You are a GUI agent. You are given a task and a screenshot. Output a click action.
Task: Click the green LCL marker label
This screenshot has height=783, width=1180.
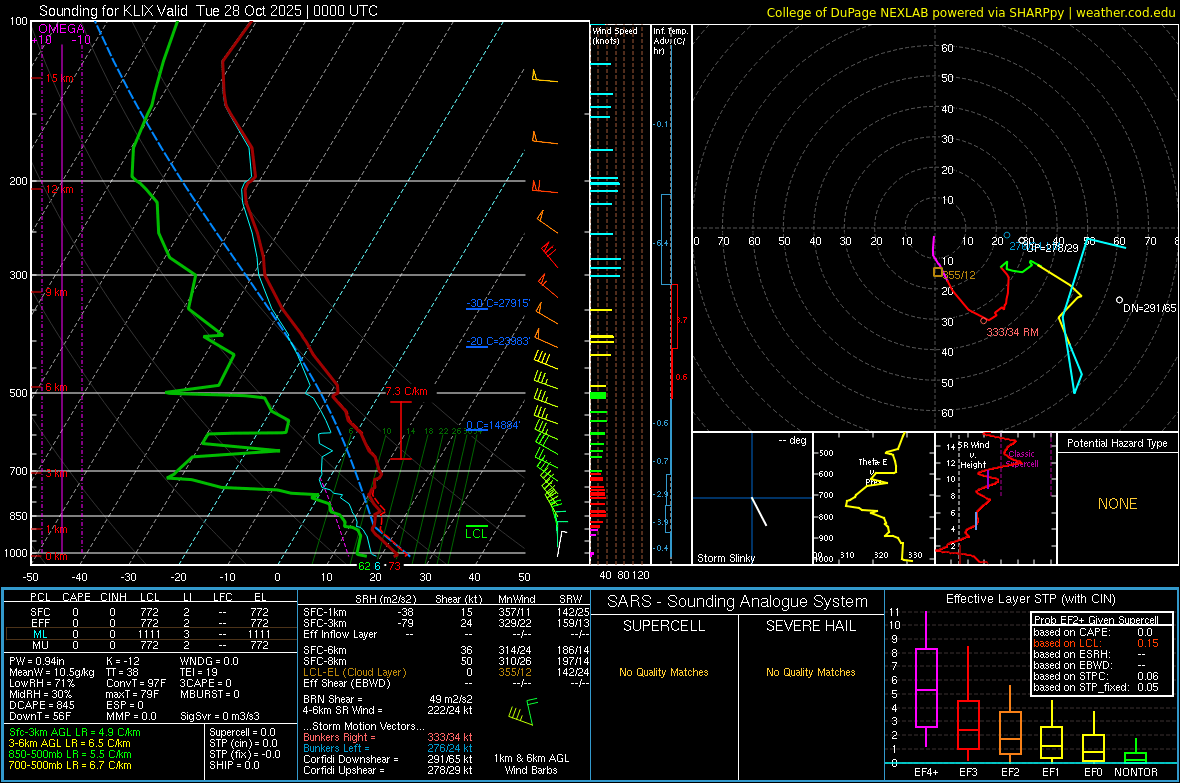[476, 534]
